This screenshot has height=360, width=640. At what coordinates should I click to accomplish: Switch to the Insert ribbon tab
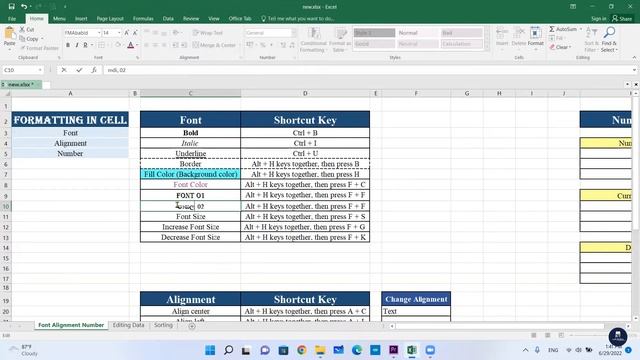point(81,18)
